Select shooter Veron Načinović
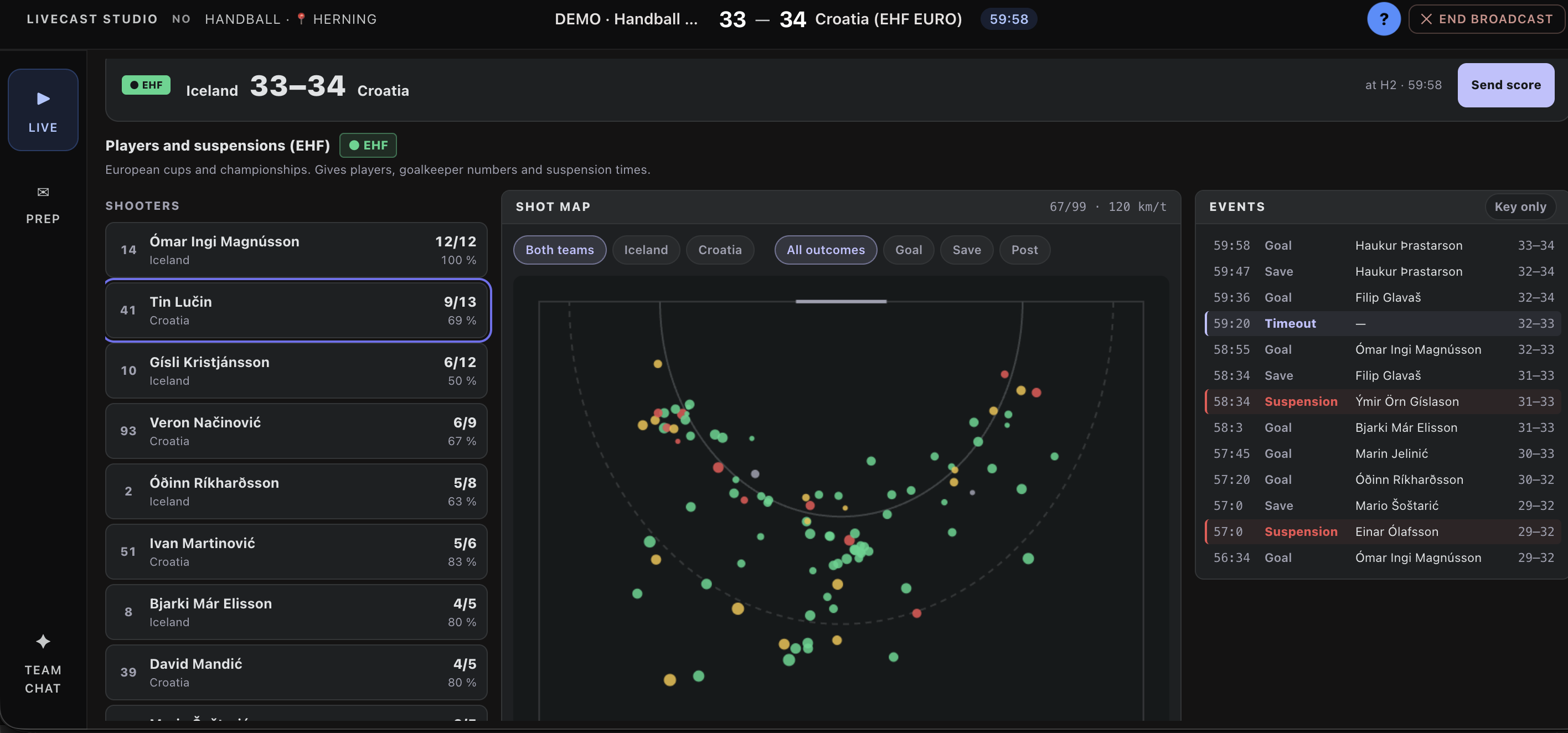1568x733 pixels. 296,430
